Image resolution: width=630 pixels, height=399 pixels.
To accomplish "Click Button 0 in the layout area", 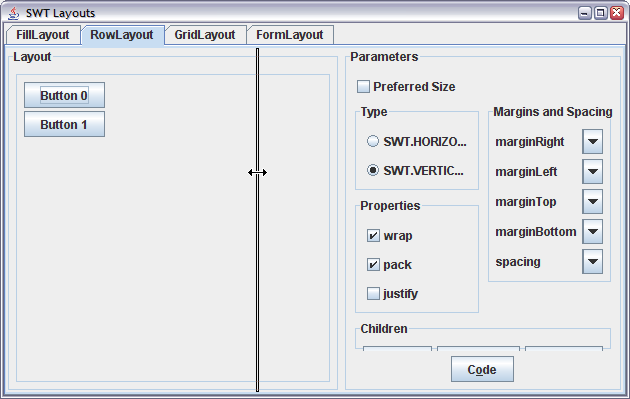I will tap(64, 95).
